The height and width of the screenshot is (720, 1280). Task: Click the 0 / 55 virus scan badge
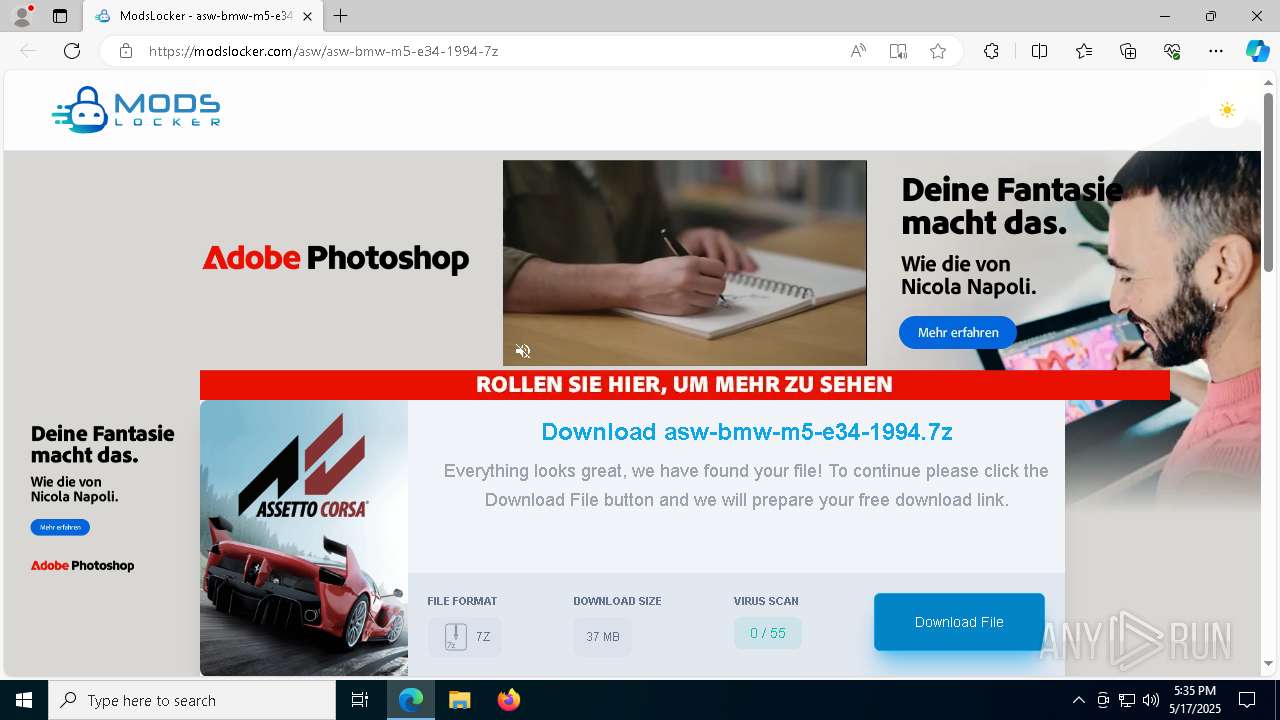coord(768,633)
